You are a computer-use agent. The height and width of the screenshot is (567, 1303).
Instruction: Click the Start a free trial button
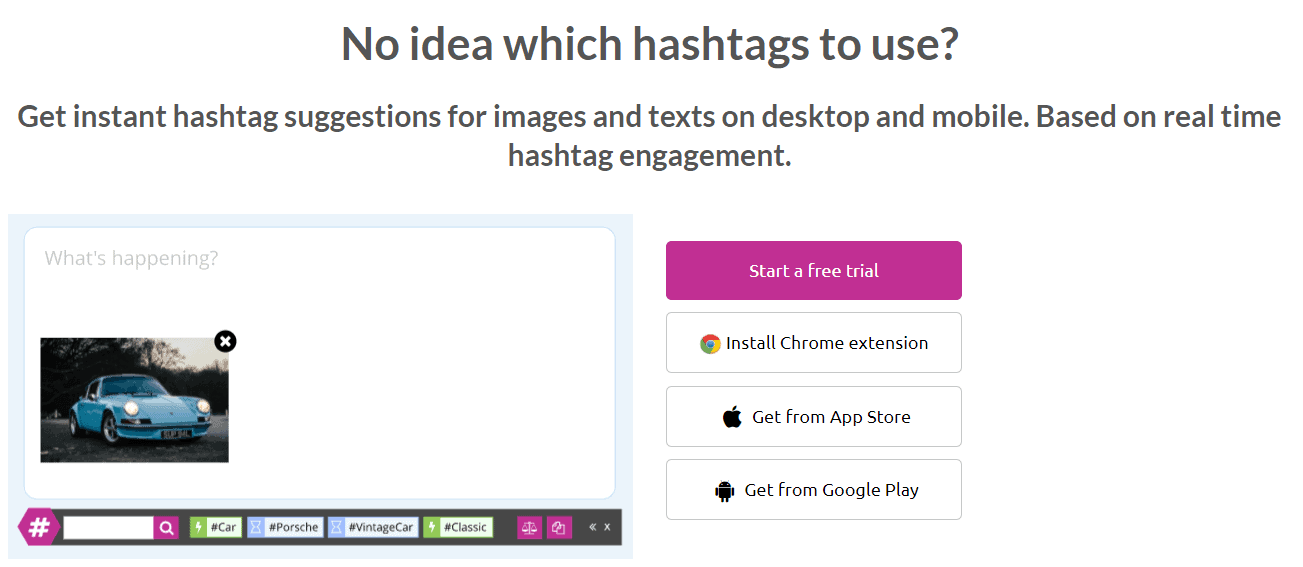point(813,270)
